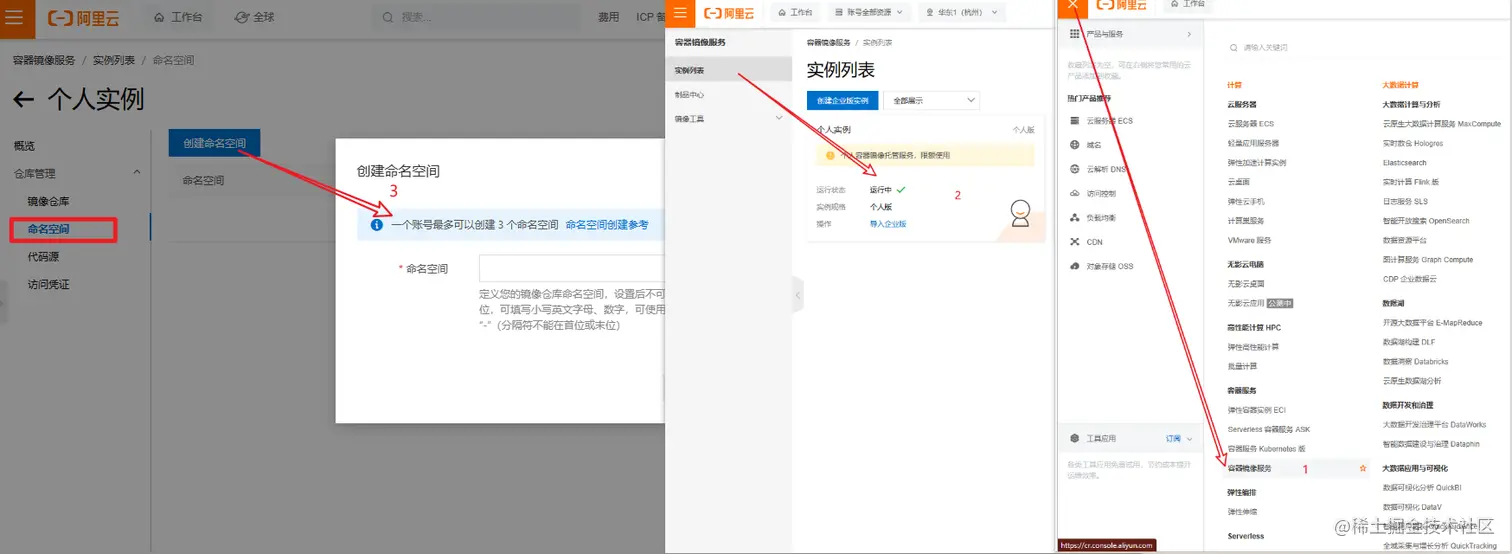The height and width of the screenshot is (554, 1512).
Task: Open 弹性容器实例 ECI
Action: click(1256, 410)
